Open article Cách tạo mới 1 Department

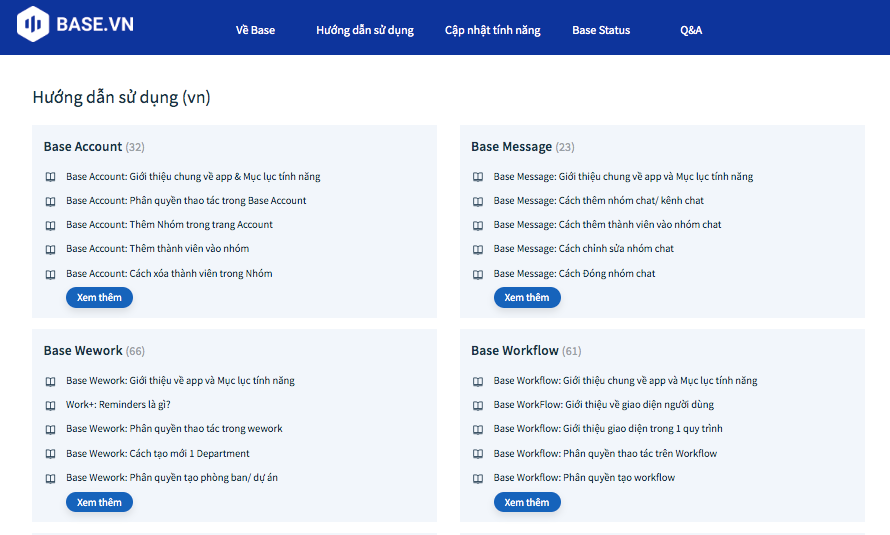[158, 453]
